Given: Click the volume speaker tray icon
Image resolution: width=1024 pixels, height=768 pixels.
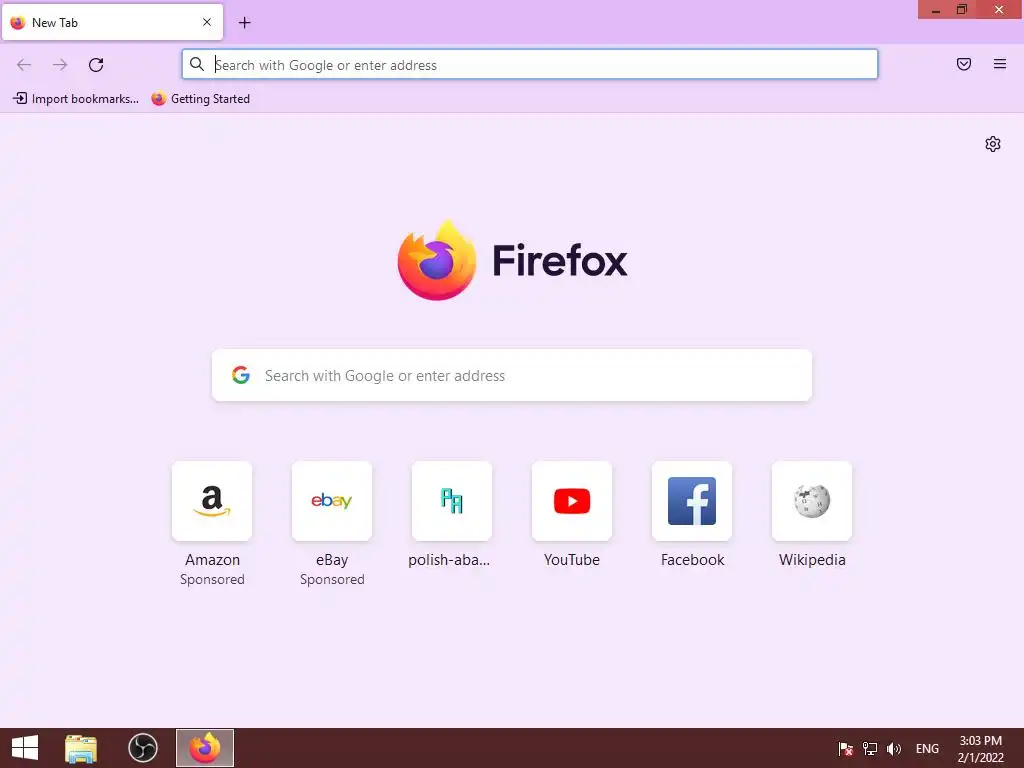Looking at the screenshot, I should click(x=893, y=748).
